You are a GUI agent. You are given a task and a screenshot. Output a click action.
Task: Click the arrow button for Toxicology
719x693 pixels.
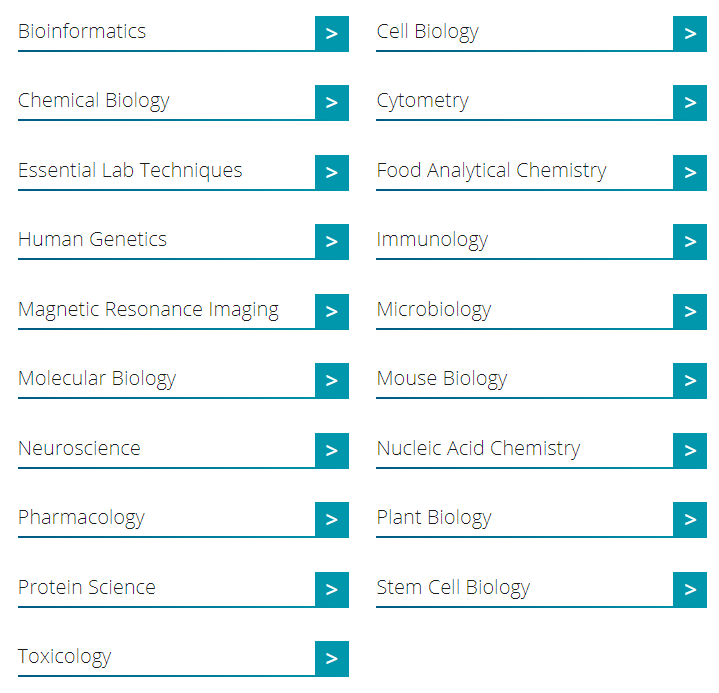pos(331,658)
